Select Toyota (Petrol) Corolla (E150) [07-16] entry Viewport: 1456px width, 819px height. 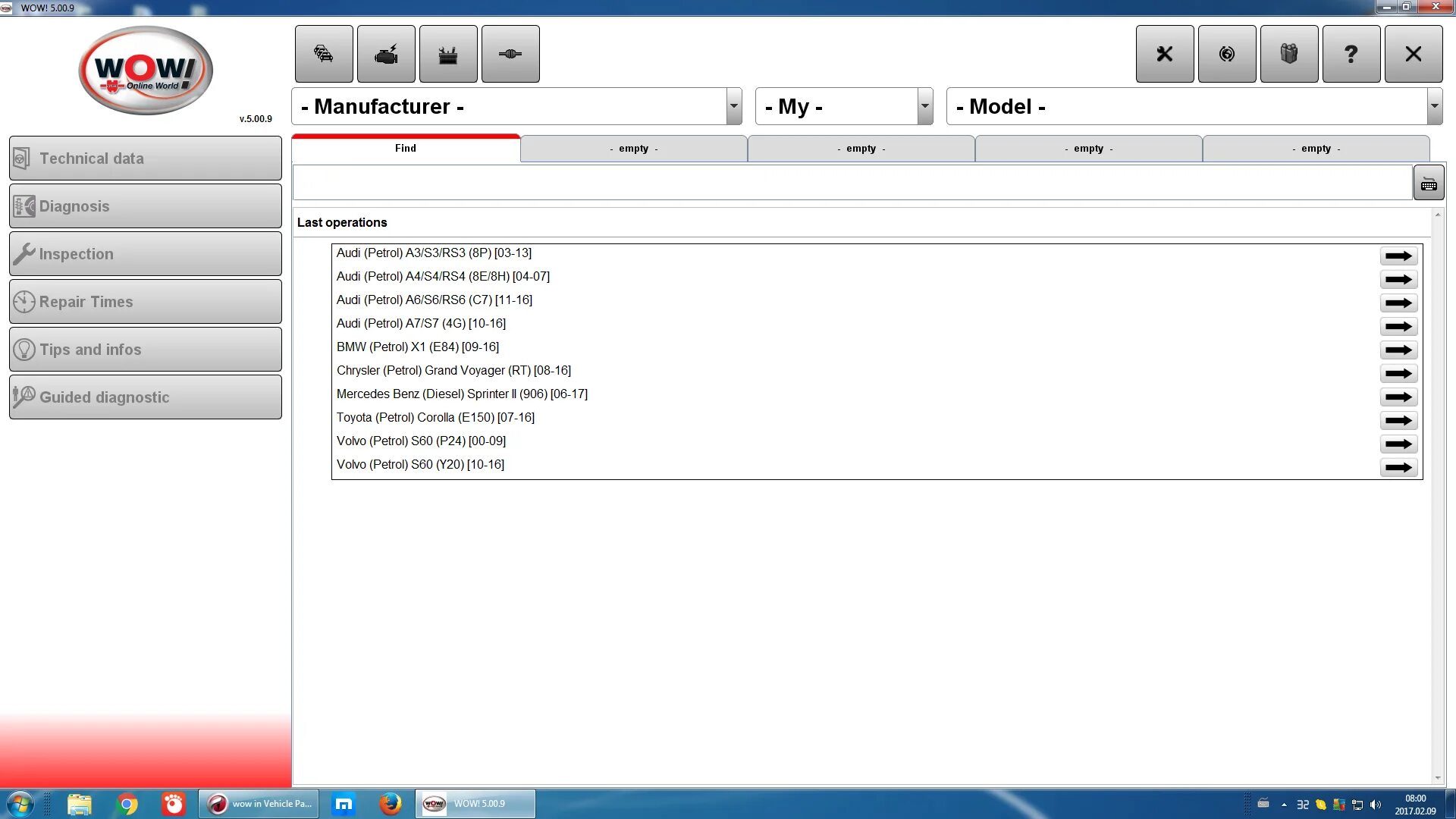click(x=435, y=418)
